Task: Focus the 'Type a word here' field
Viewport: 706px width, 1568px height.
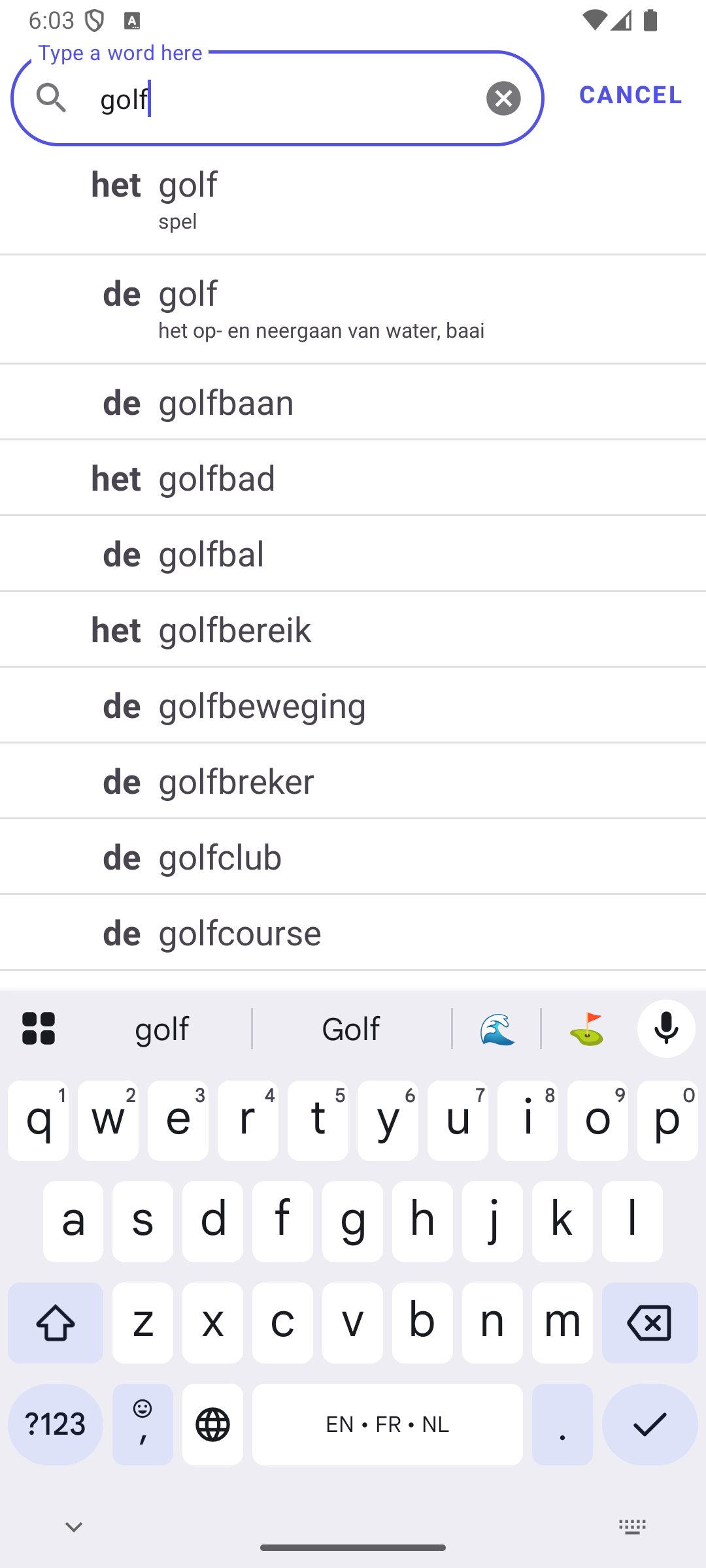Action: (288, 99)
